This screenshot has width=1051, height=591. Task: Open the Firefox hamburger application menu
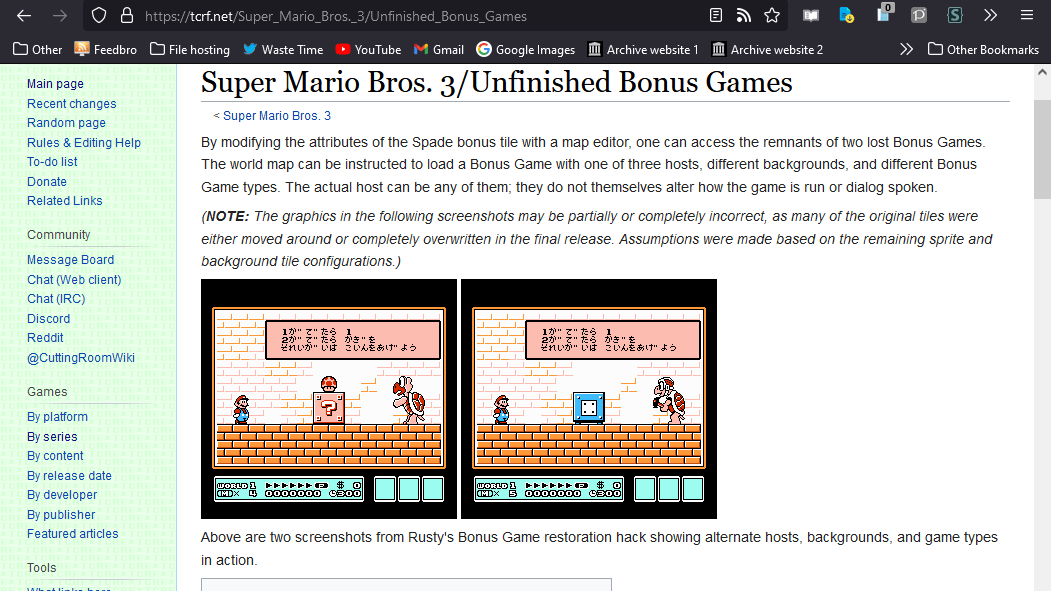[1027, 16]
